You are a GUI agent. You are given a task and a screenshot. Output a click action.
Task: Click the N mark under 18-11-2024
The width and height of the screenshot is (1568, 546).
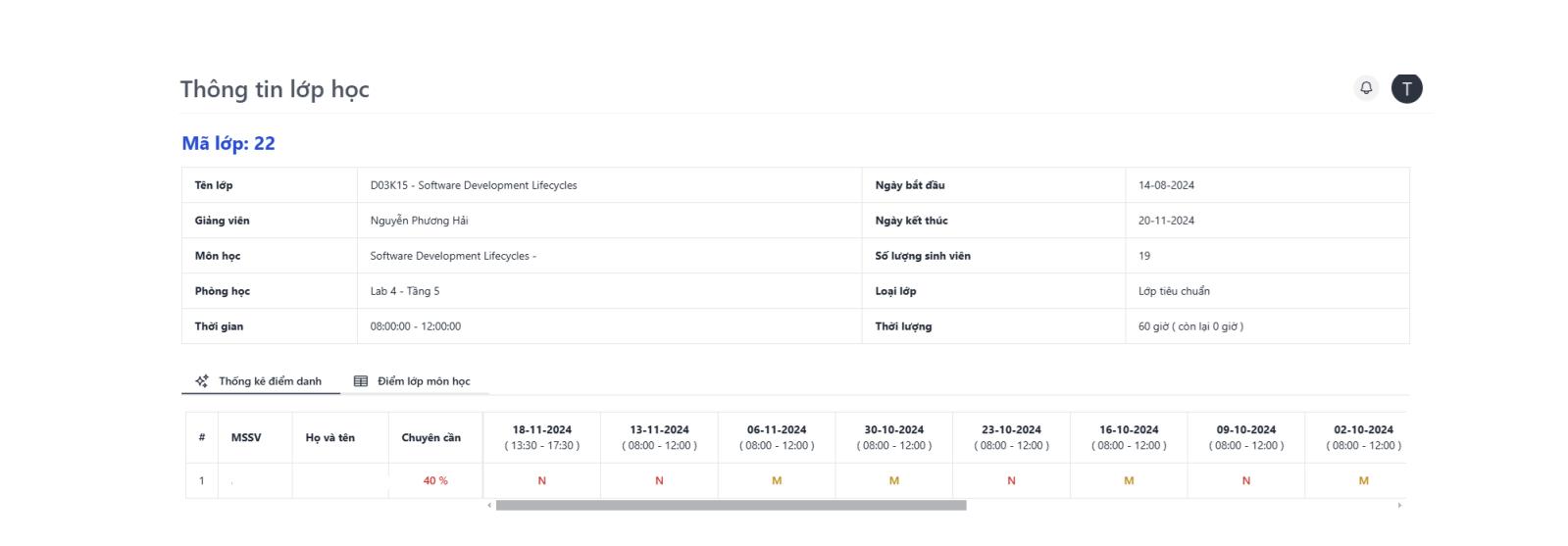541,480
